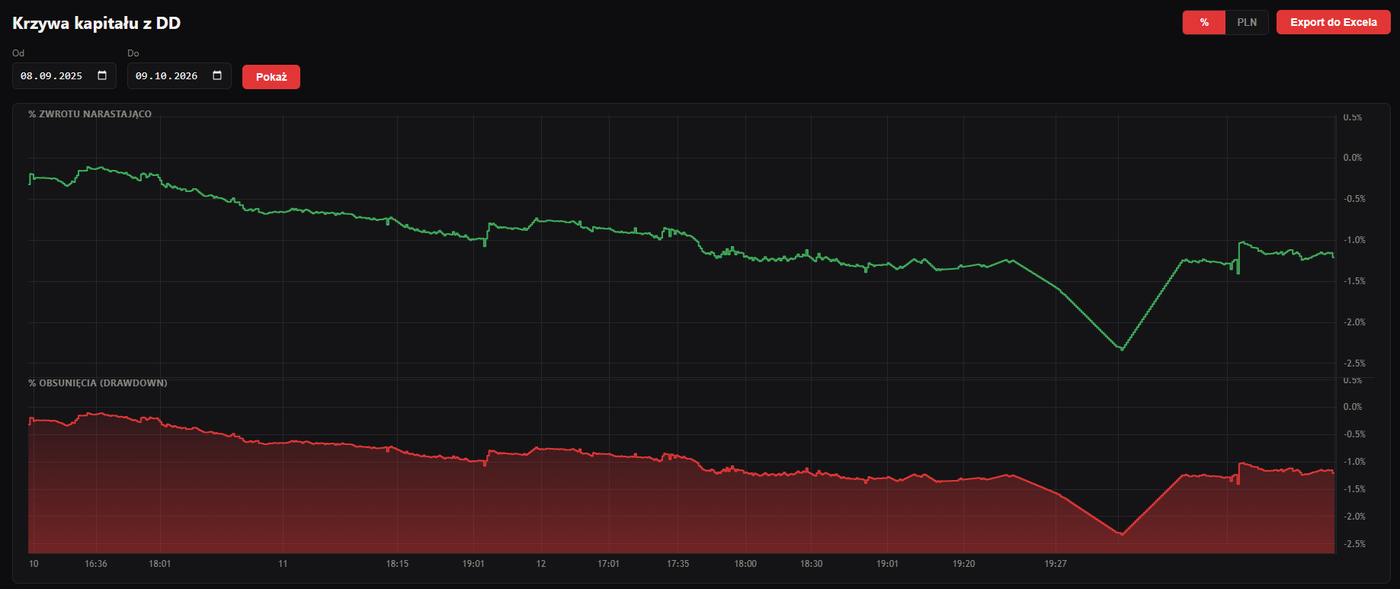This screenshot has width=1400, height=589.
Task: Click the 18:01 time axis label
Action: point(159,564)
